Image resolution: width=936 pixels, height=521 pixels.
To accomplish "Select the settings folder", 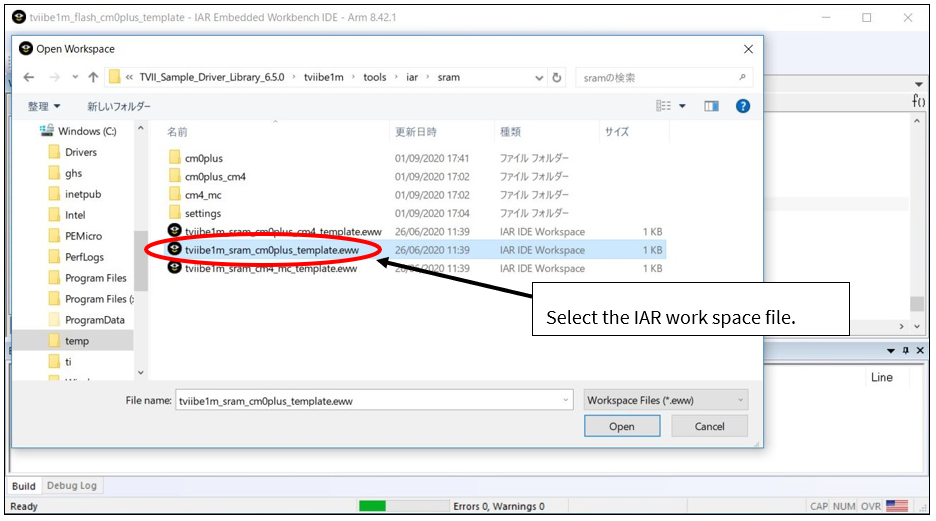I will coord(203,214).
